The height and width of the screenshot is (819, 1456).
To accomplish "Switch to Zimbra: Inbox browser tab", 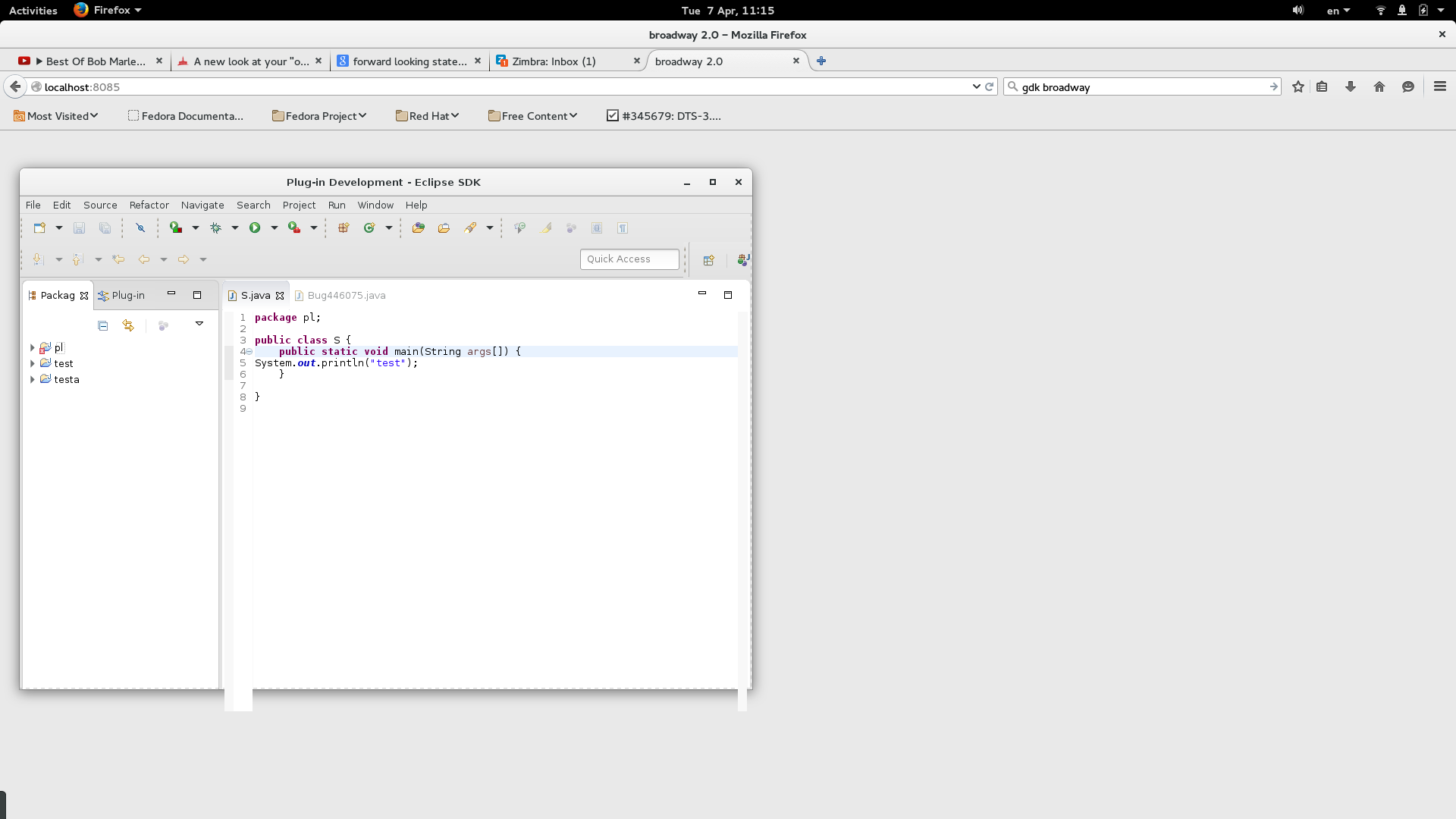I will [x=567, y=61].
